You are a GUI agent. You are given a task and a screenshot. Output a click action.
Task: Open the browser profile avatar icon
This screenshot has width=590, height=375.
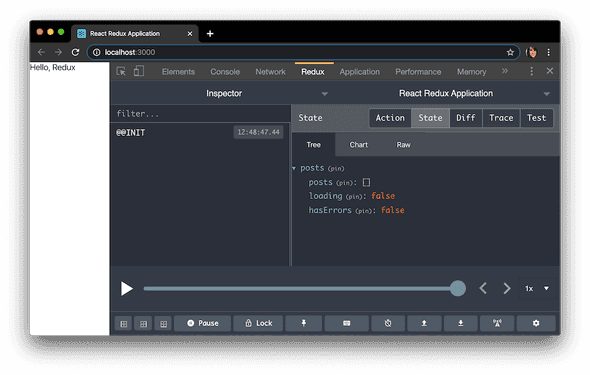(x=532, y=52)
